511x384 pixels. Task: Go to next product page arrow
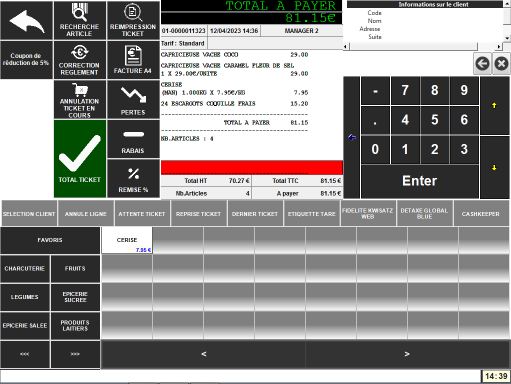pos(407,354)
